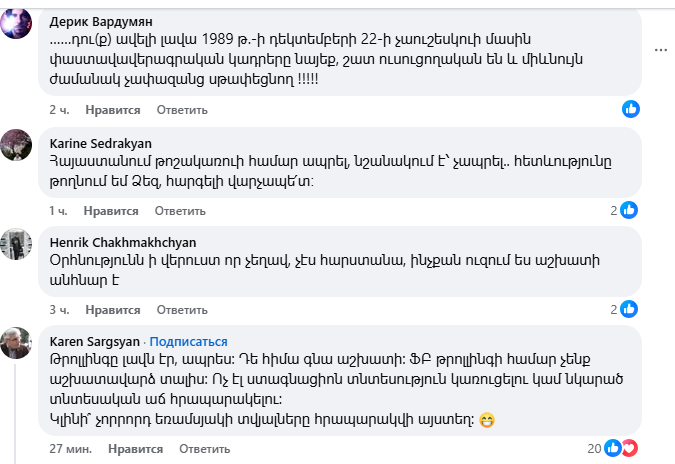Click Henrik Chakhmakhchyan's avatar image

(17, 243)
